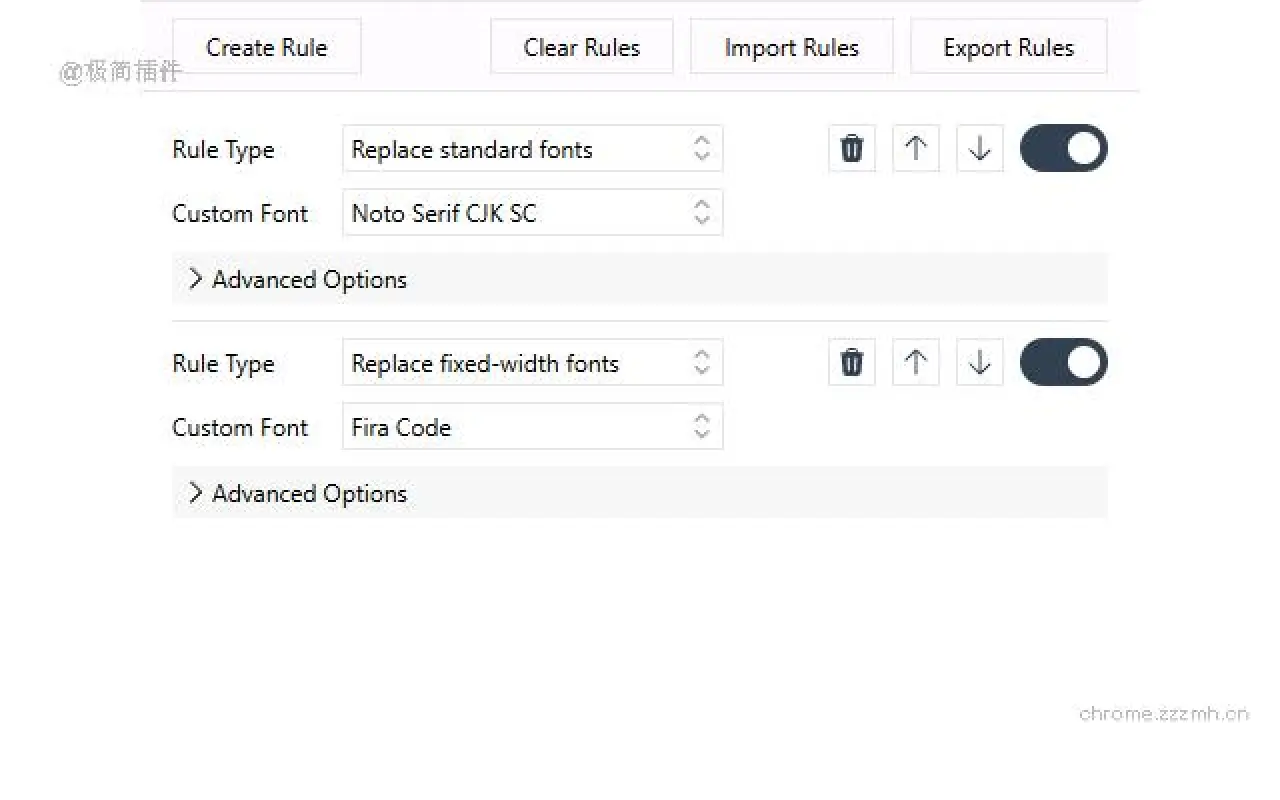1280x800 pixels.
Task: Expand the second rule's Advanced Options
Action: (310, 493)
